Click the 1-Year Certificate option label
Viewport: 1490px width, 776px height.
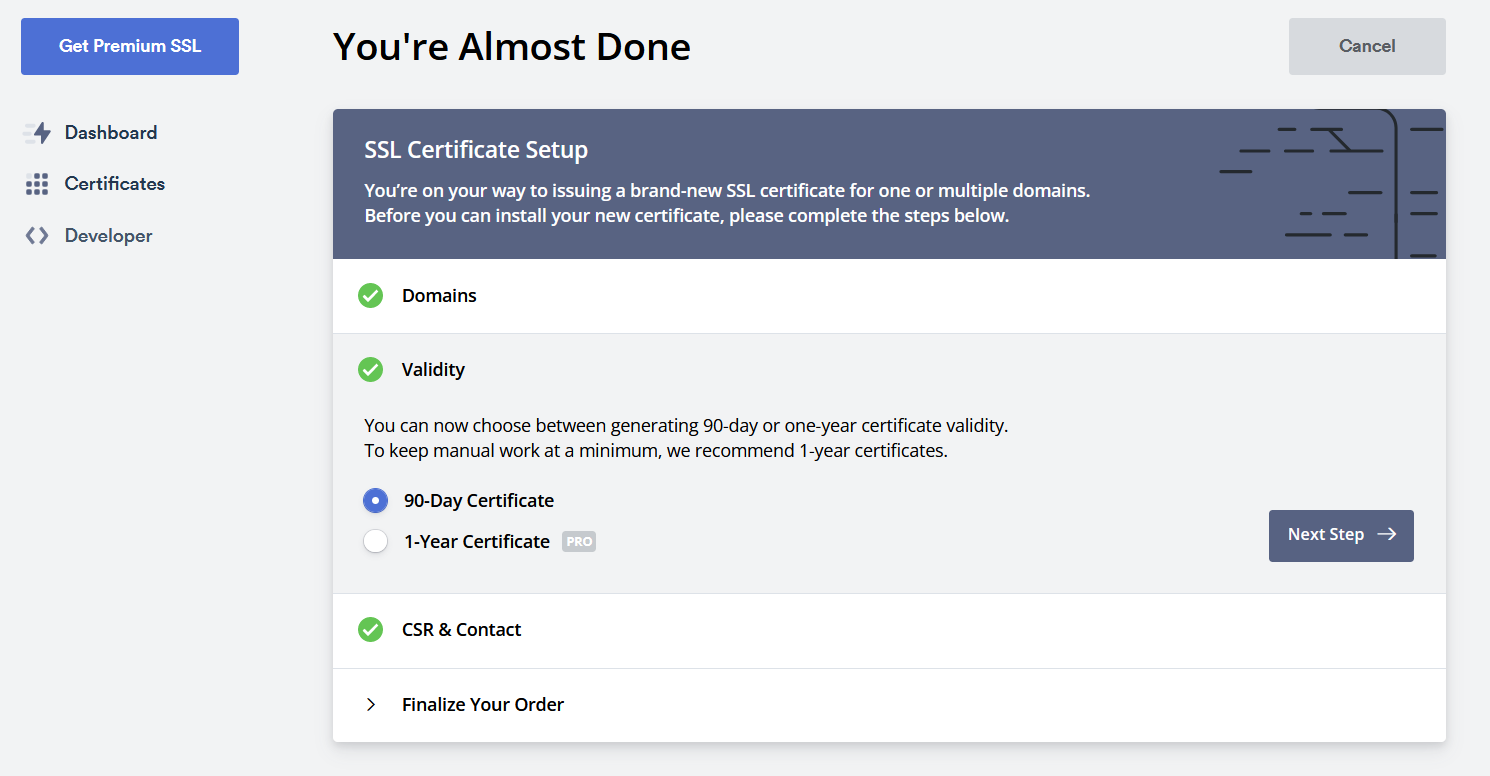click(477, 542)
